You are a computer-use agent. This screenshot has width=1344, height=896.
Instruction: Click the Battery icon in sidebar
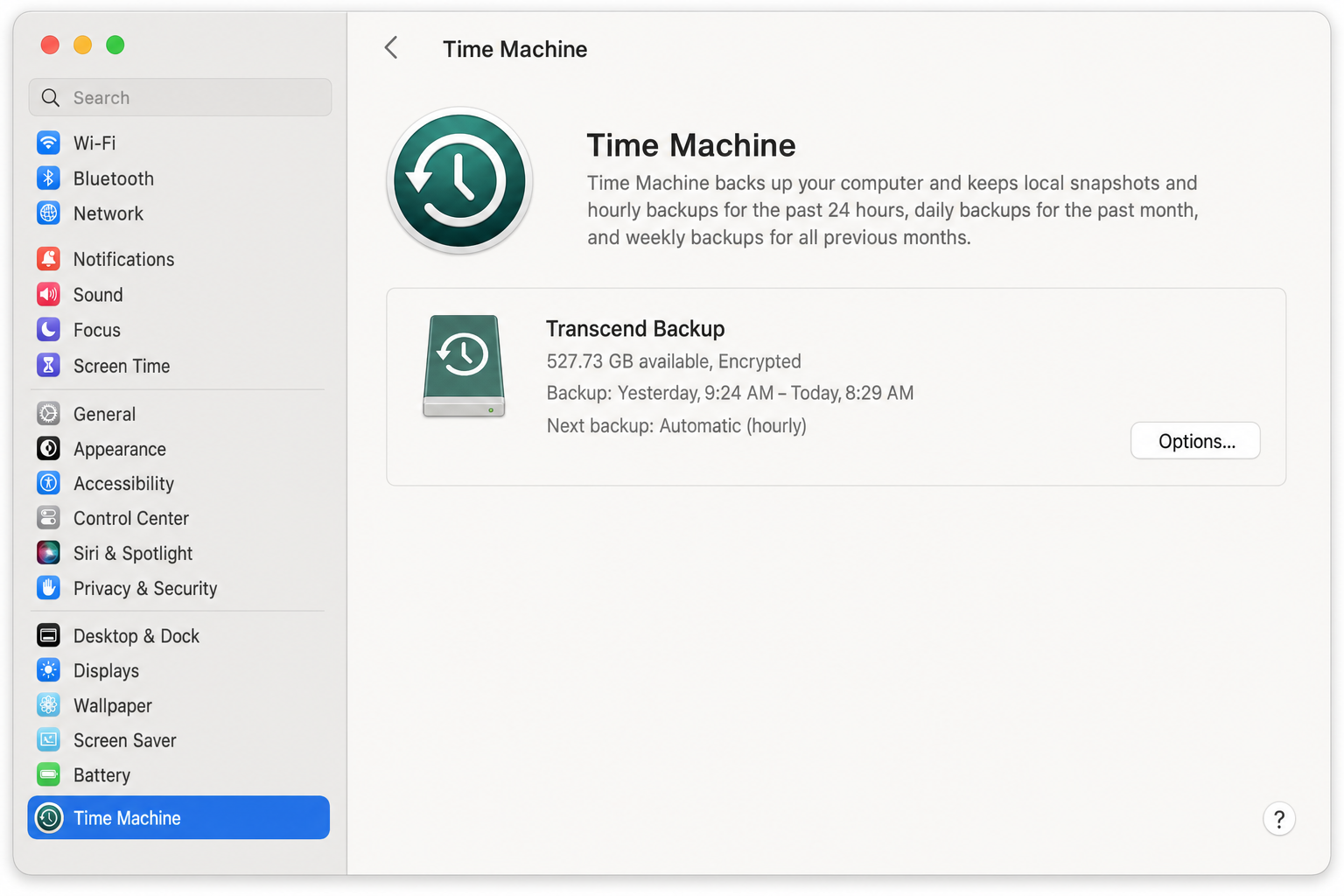[49, 775]
